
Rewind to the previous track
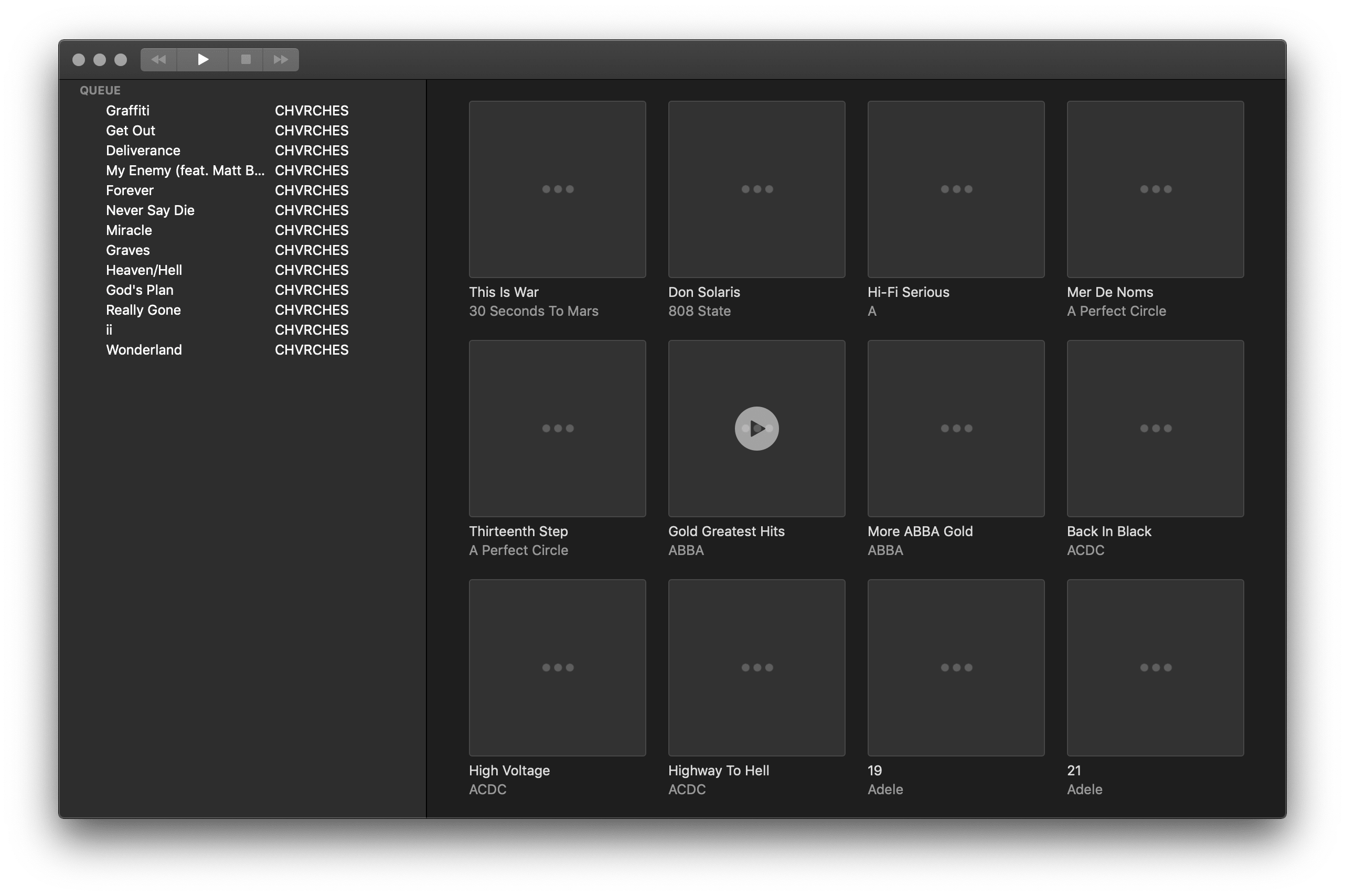pos(158,59)
